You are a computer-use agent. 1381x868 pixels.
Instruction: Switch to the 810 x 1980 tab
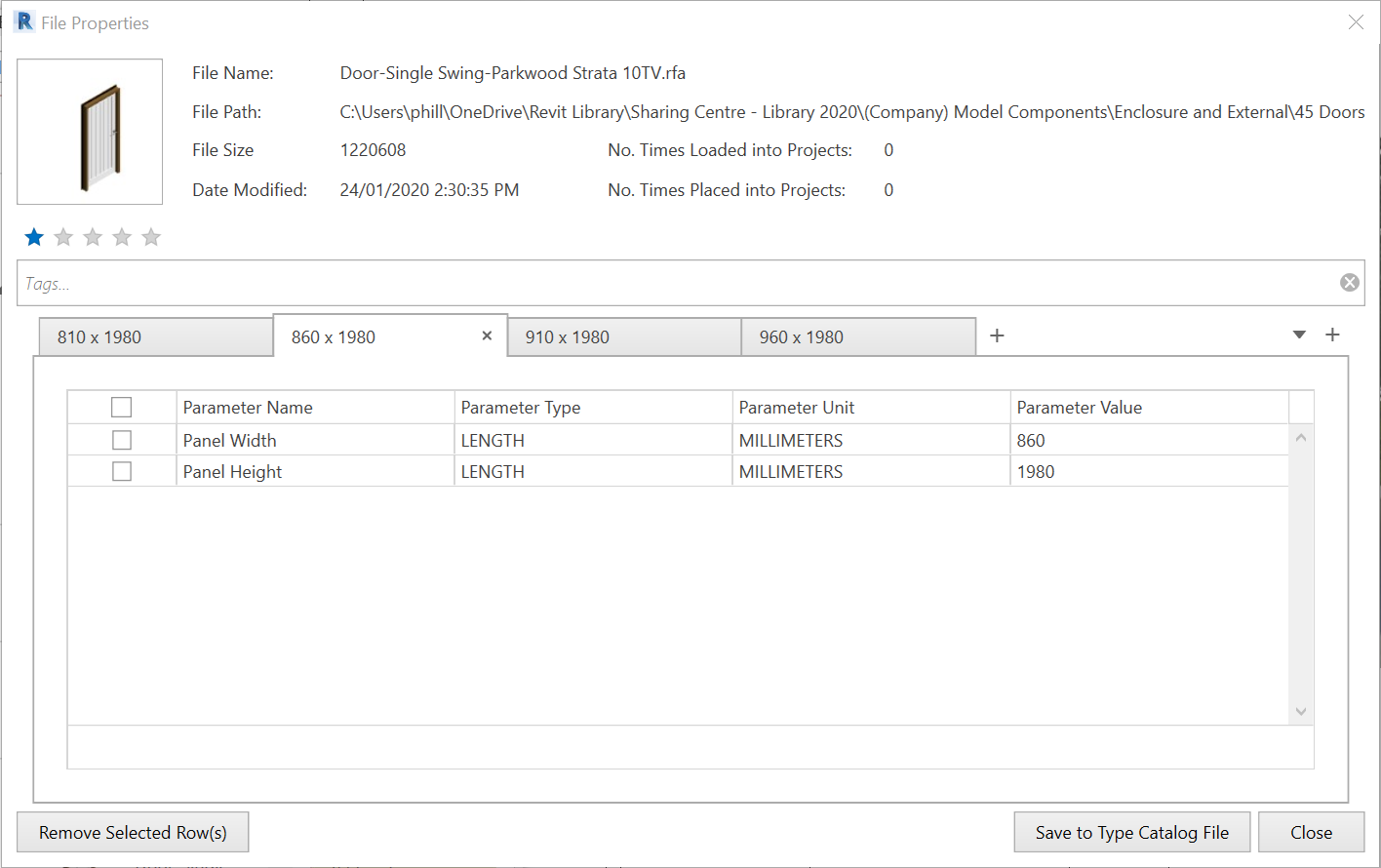[156, 336]
